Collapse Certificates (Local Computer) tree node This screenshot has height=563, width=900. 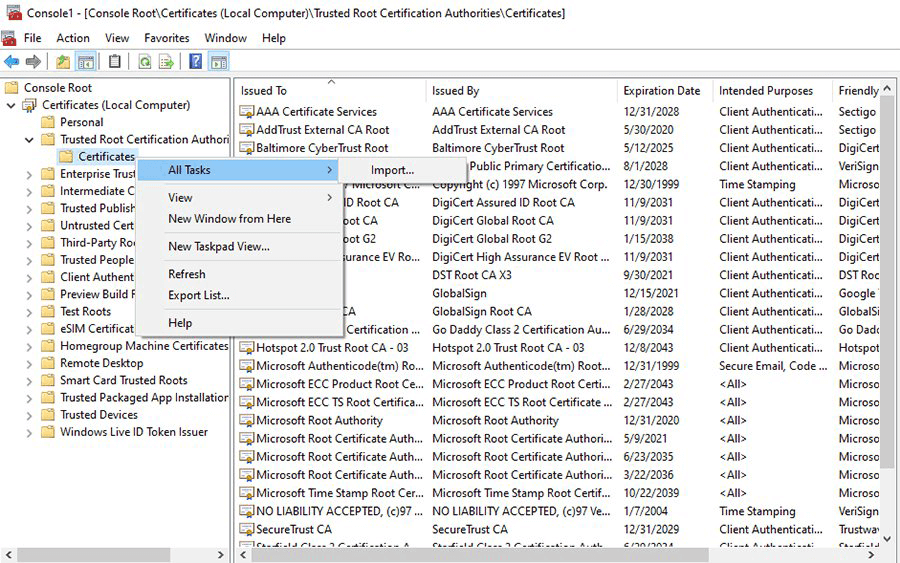[x=11, y=105]
